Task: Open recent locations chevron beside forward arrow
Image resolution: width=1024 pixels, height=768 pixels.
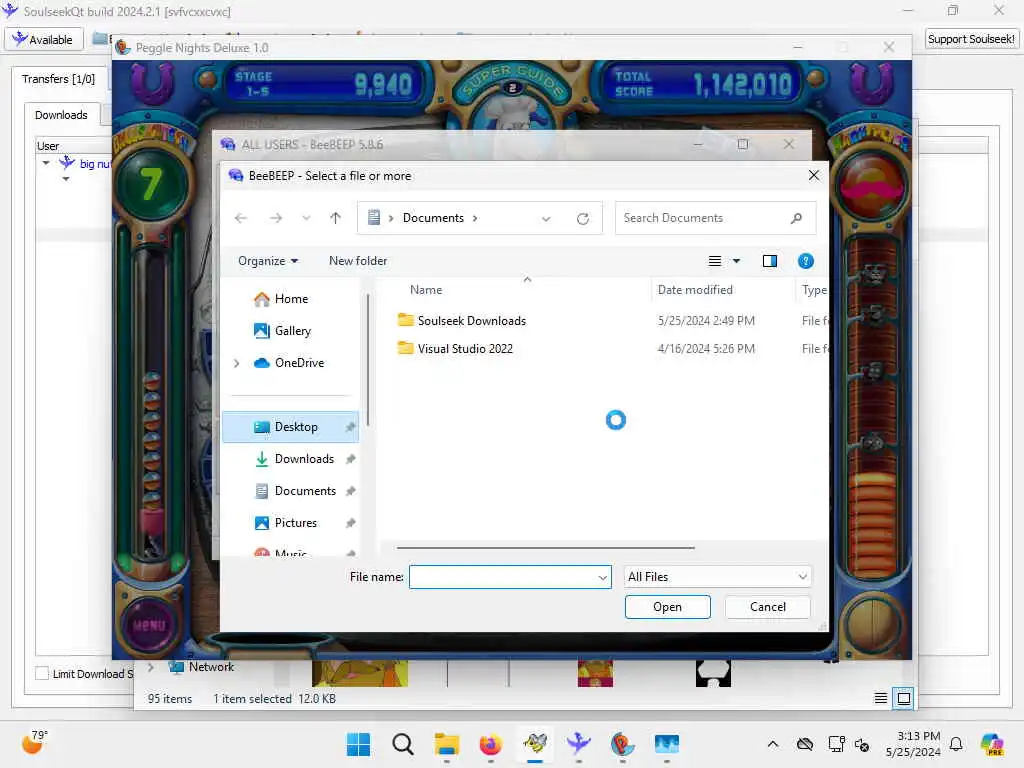Action: click(306, 218)
